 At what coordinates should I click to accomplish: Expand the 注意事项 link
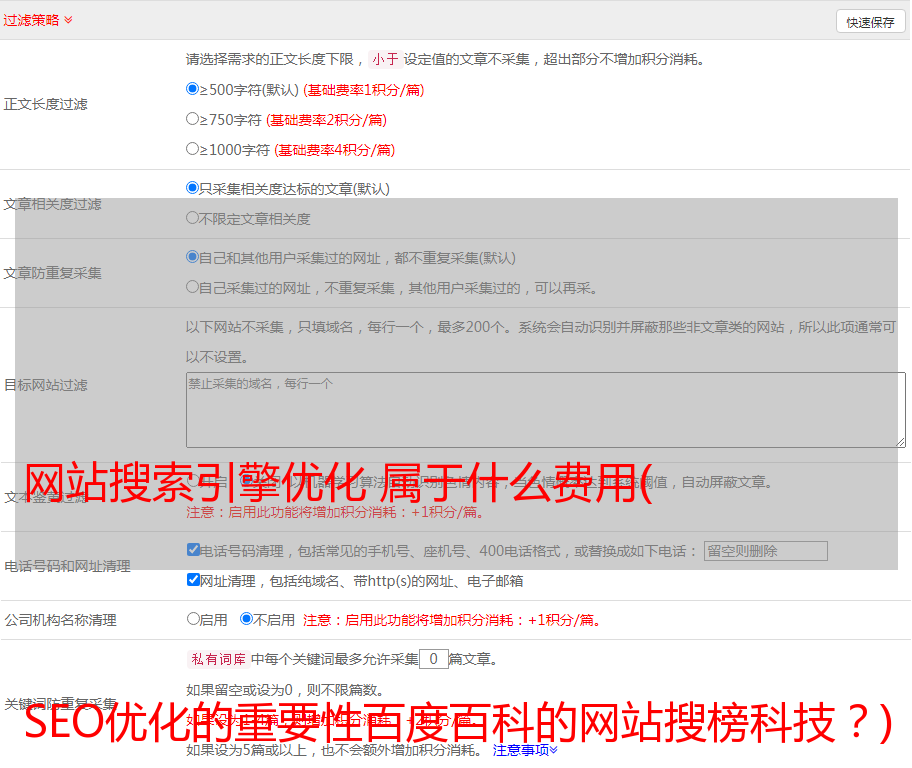tap(525, 751)
